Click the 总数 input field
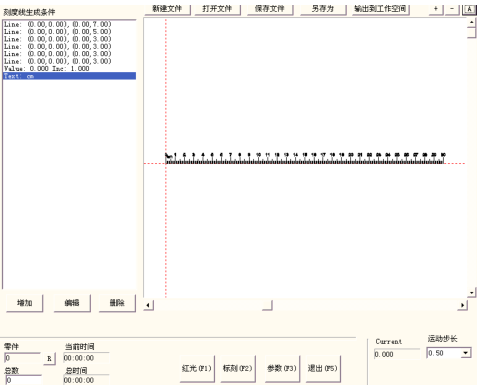This screenshot has height=391, width=479. coord(23,380)
